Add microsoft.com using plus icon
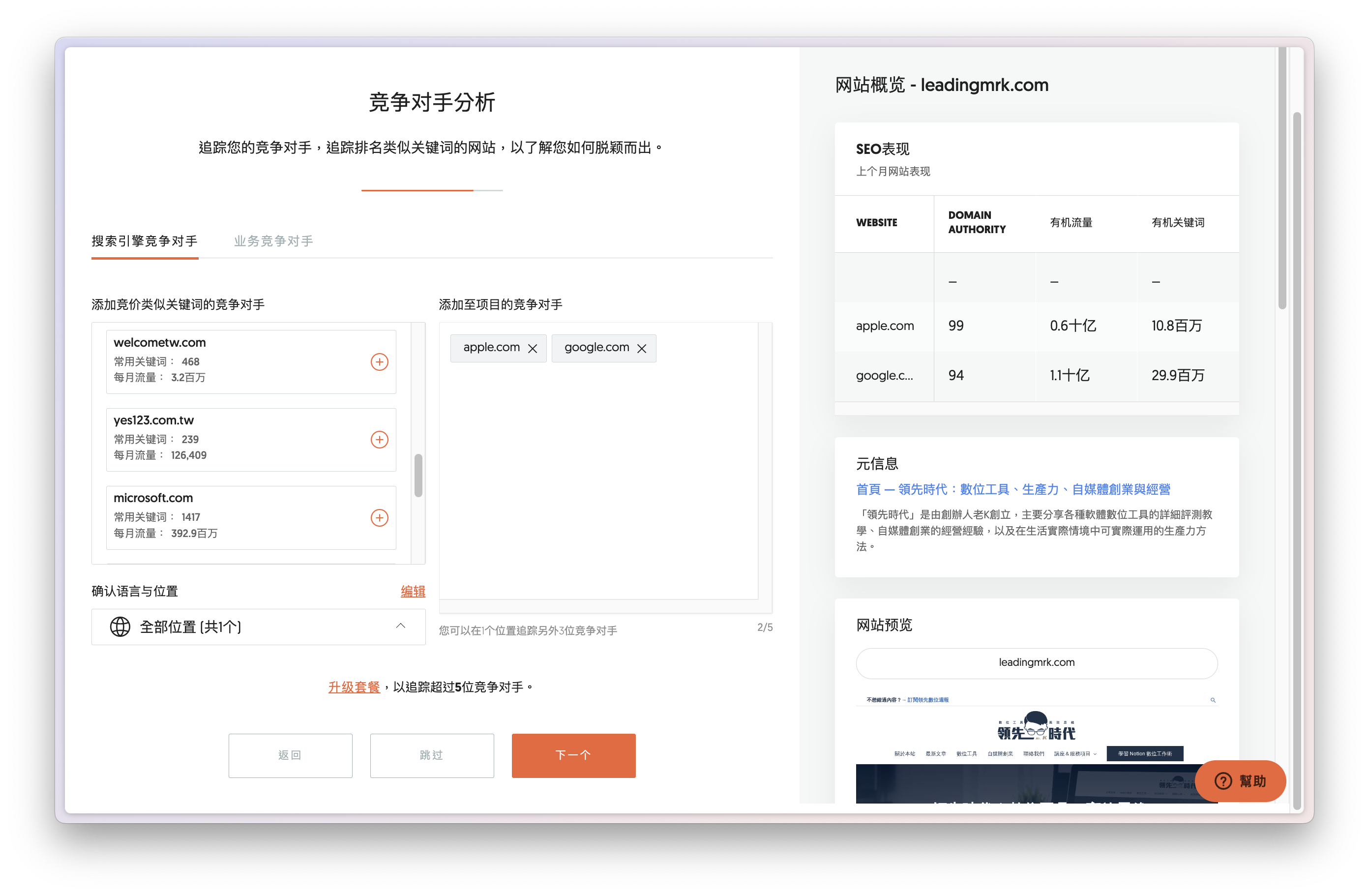The width and height of the screenshot is (1369, 896). point(379,518)
